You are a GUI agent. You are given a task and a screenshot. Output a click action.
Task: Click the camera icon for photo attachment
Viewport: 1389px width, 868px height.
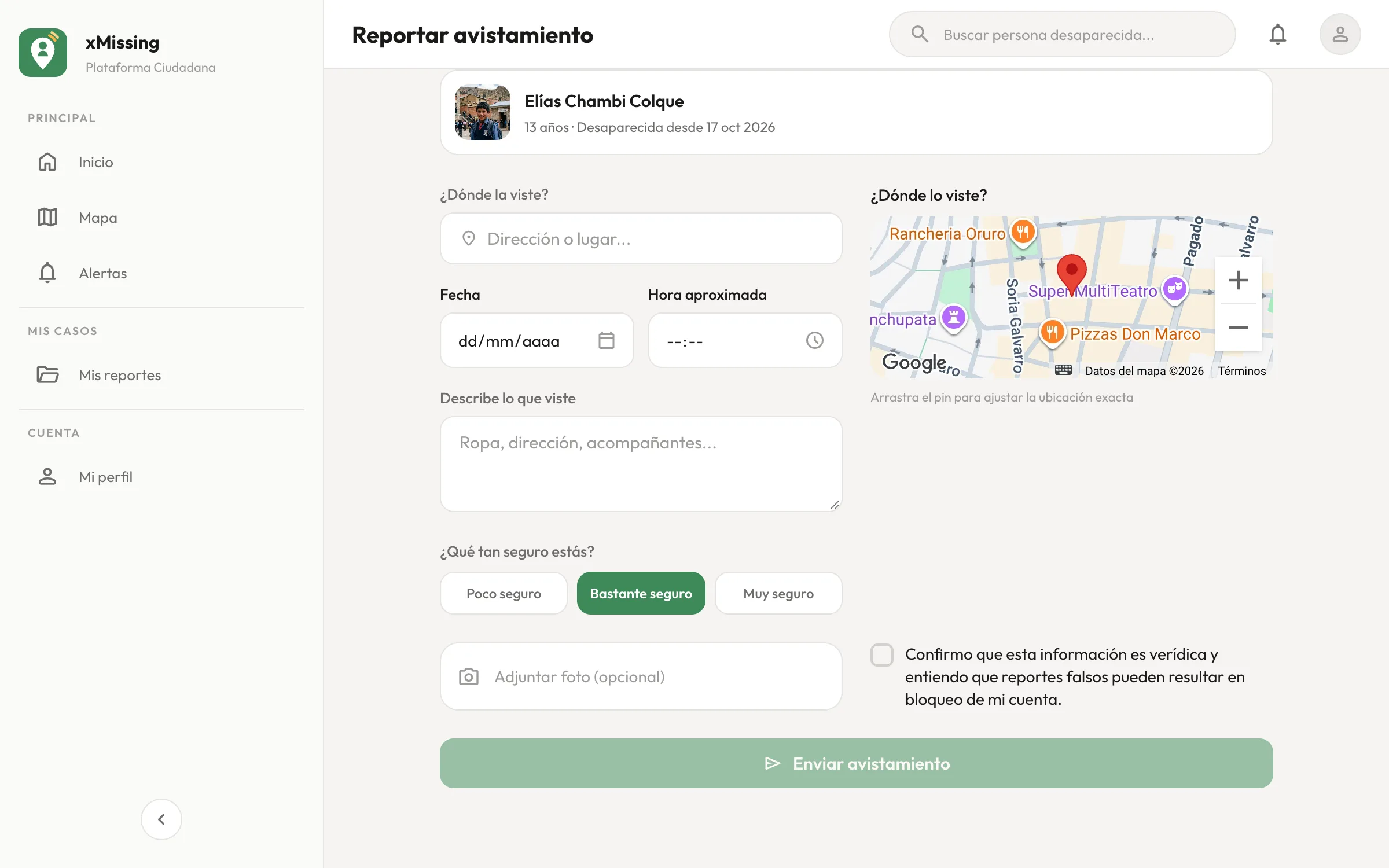pyautogui.click(x=468, y=676)
